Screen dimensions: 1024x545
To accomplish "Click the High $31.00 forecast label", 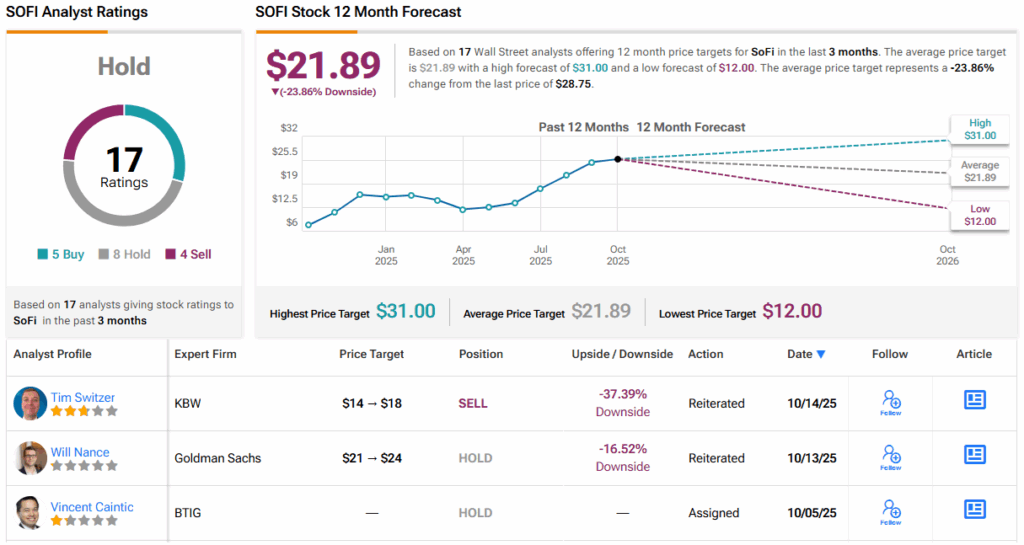I will pyautogui.click(x=979, y=129).
